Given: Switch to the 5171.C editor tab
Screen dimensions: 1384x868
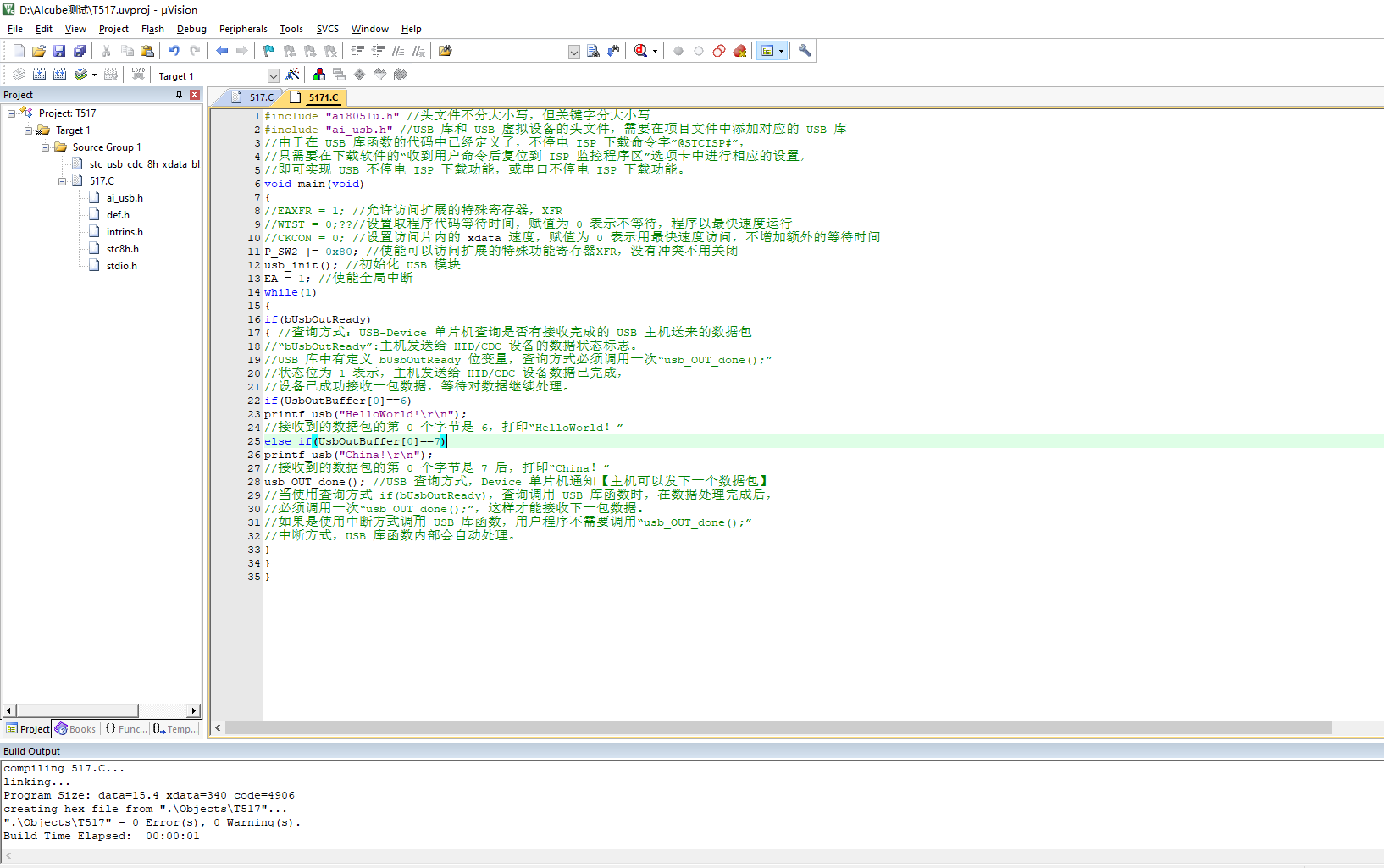Looking at the screenshot, I should tap(315, 97).
